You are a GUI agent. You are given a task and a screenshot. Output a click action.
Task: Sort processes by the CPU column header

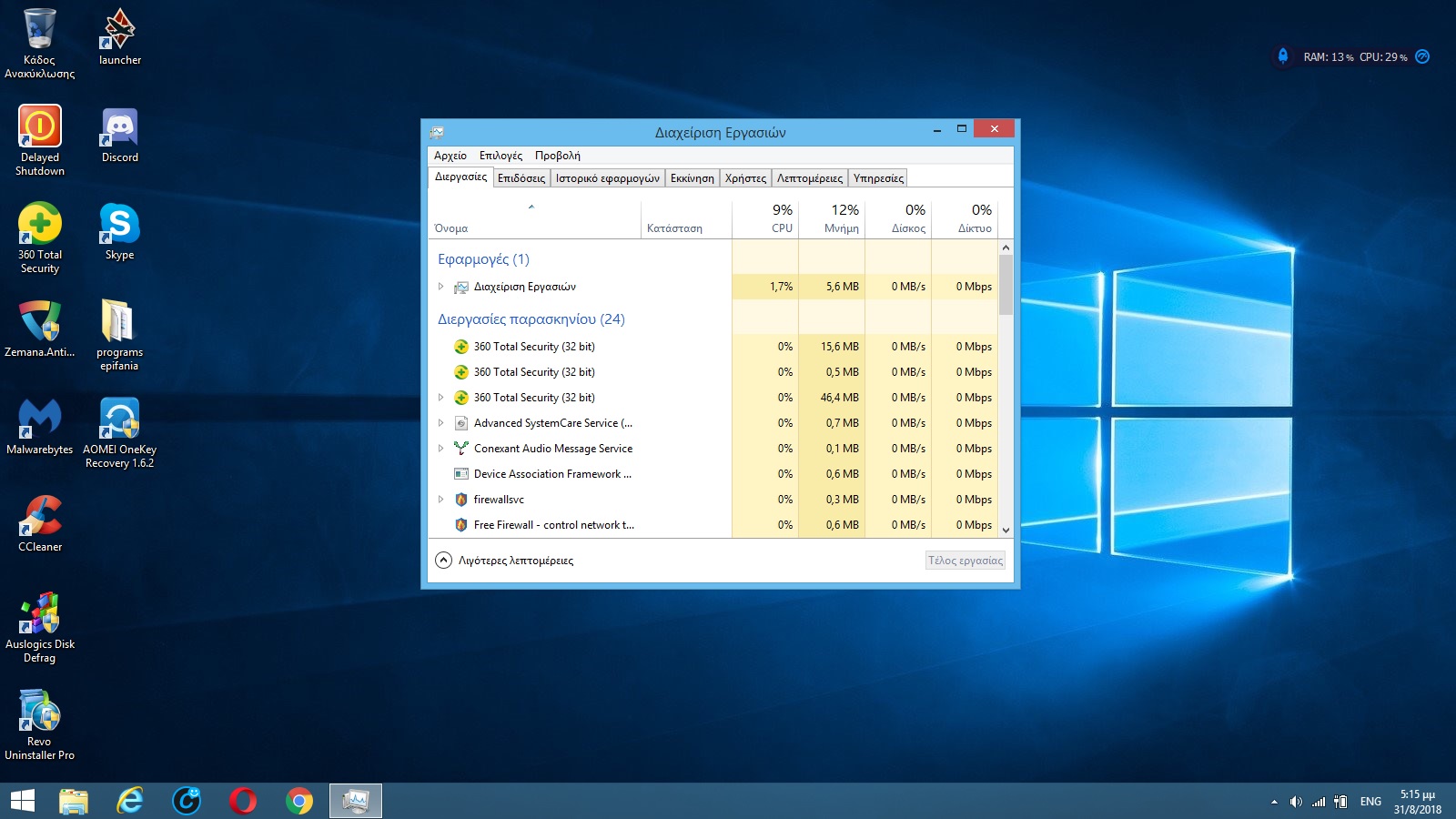click(781, 218)
